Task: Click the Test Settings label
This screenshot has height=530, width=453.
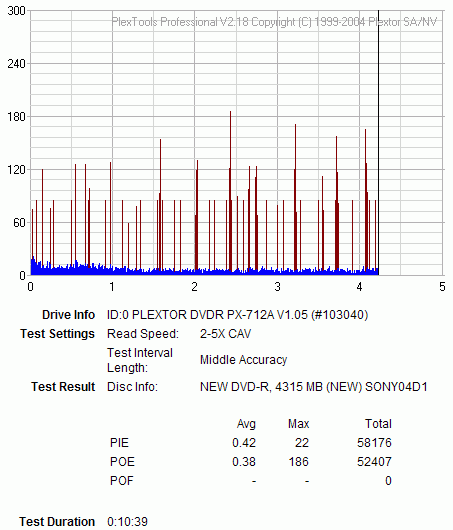Action: point(57,334)
